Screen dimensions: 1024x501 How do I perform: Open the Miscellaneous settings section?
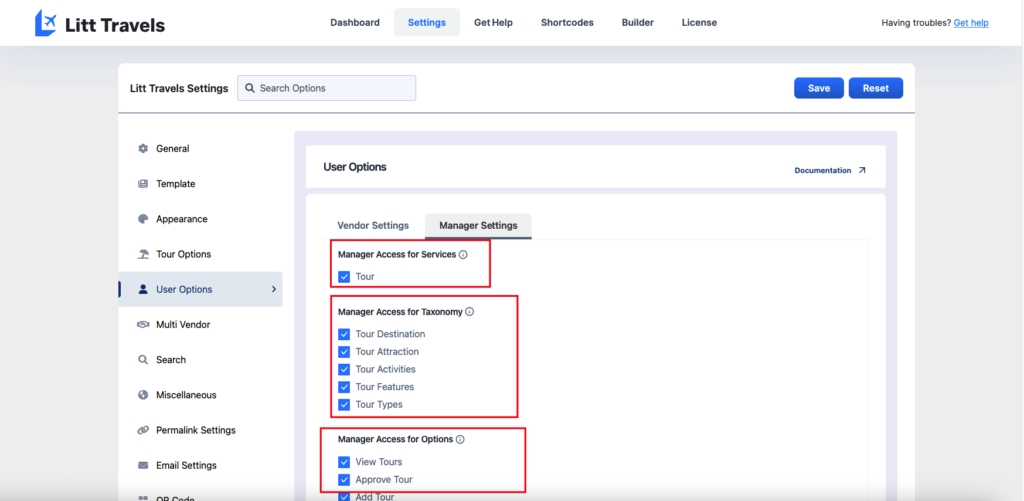point(186,395)
